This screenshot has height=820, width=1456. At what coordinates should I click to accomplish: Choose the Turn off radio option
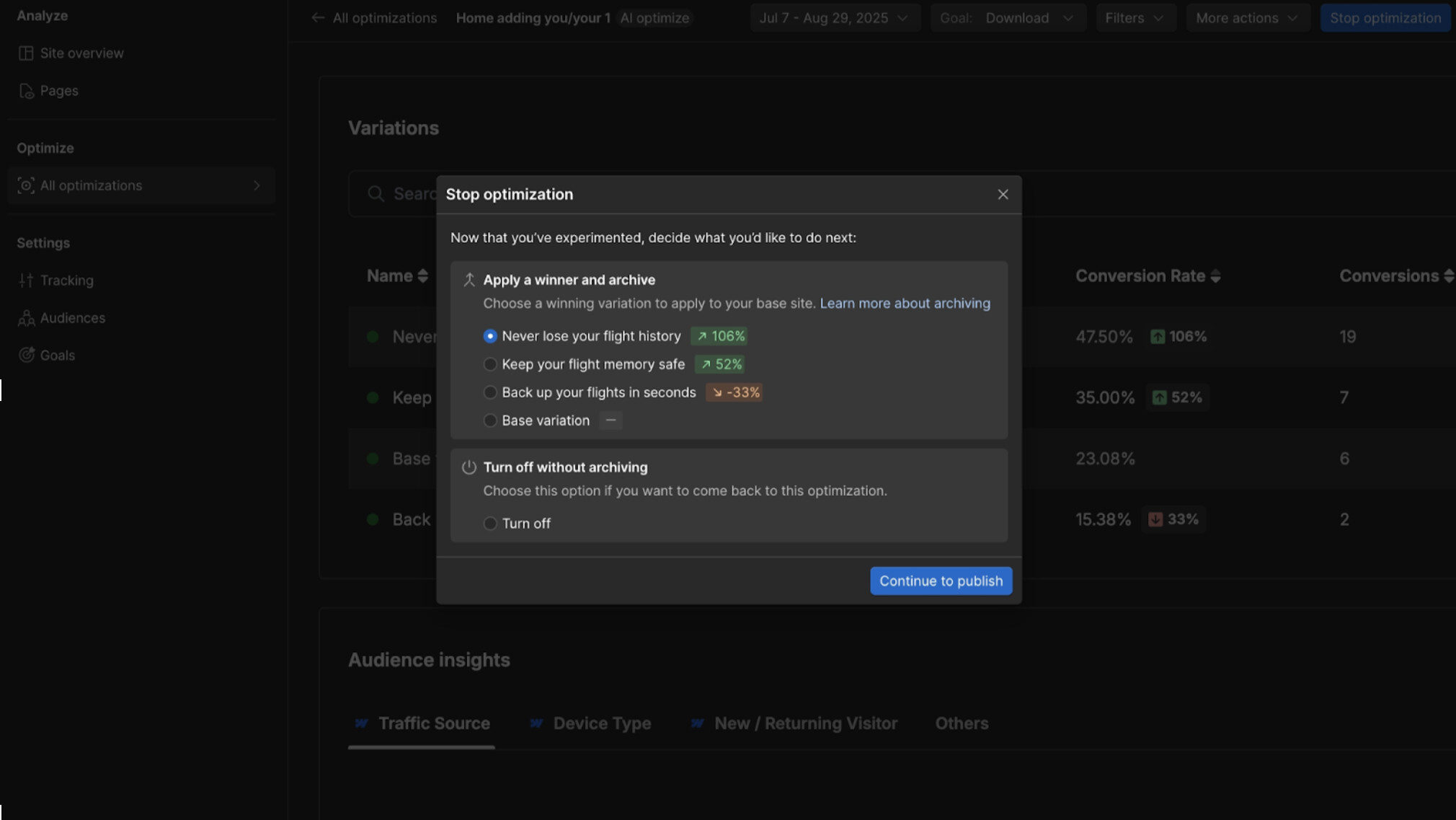490,524
